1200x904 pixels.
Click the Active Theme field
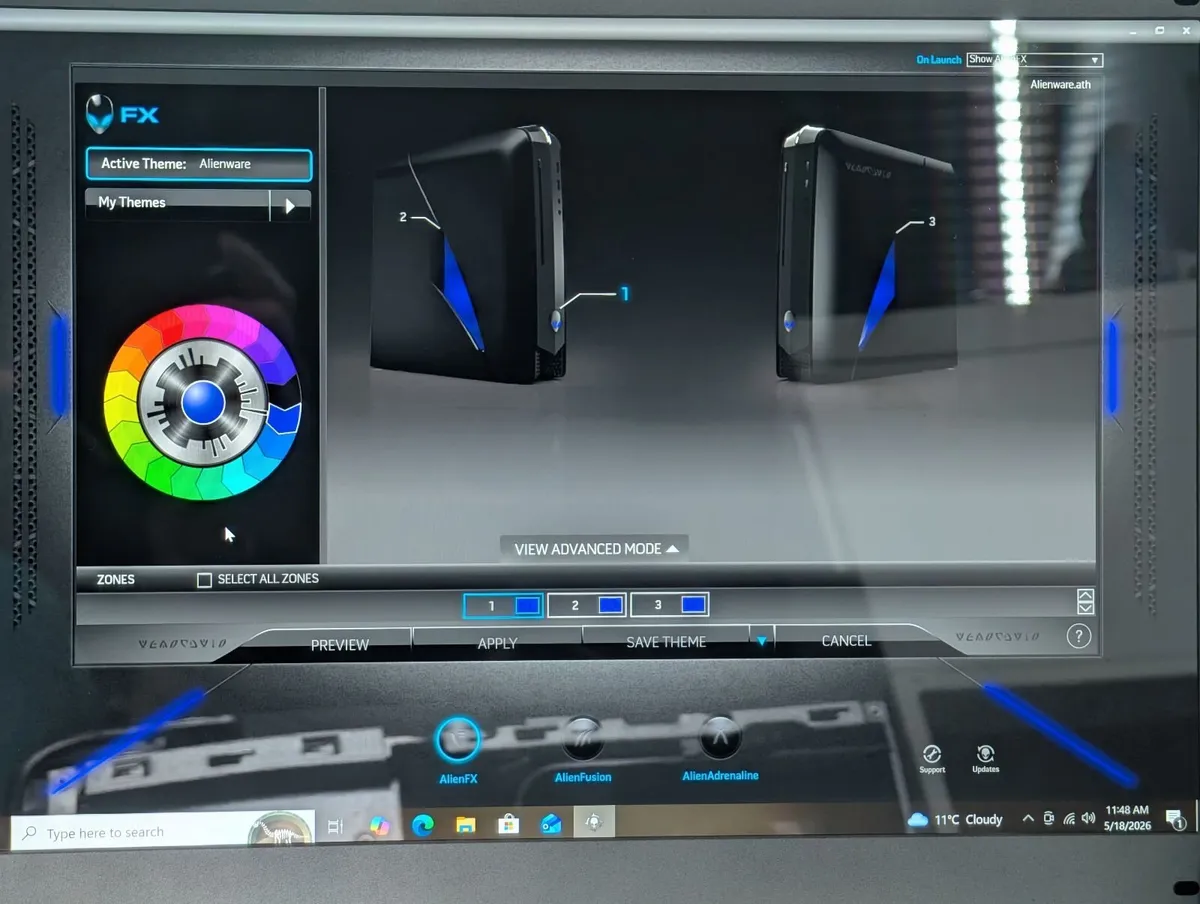point(199,164)
